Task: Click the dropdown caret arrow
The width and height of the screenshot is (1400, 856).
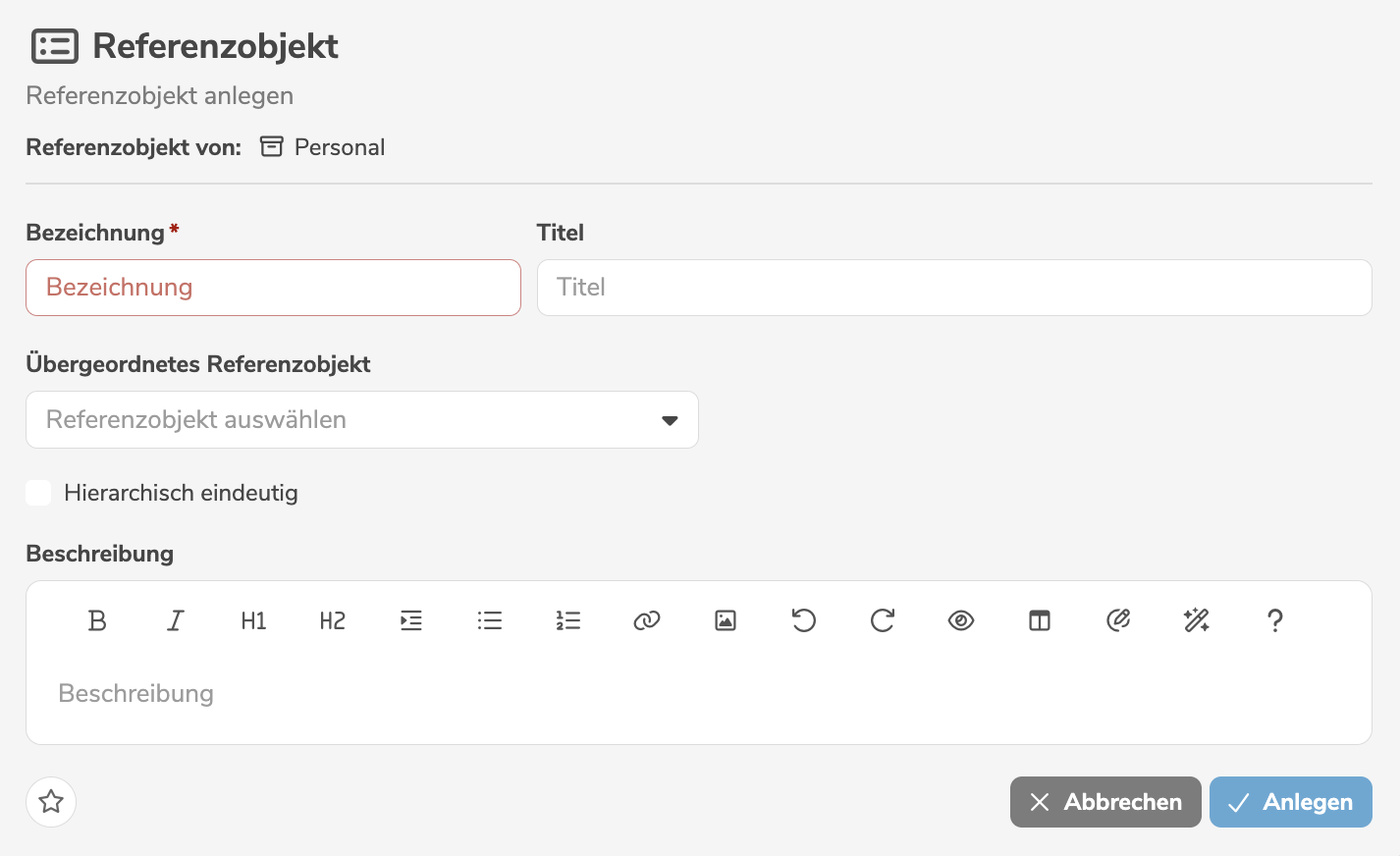Action: (670, 420)
